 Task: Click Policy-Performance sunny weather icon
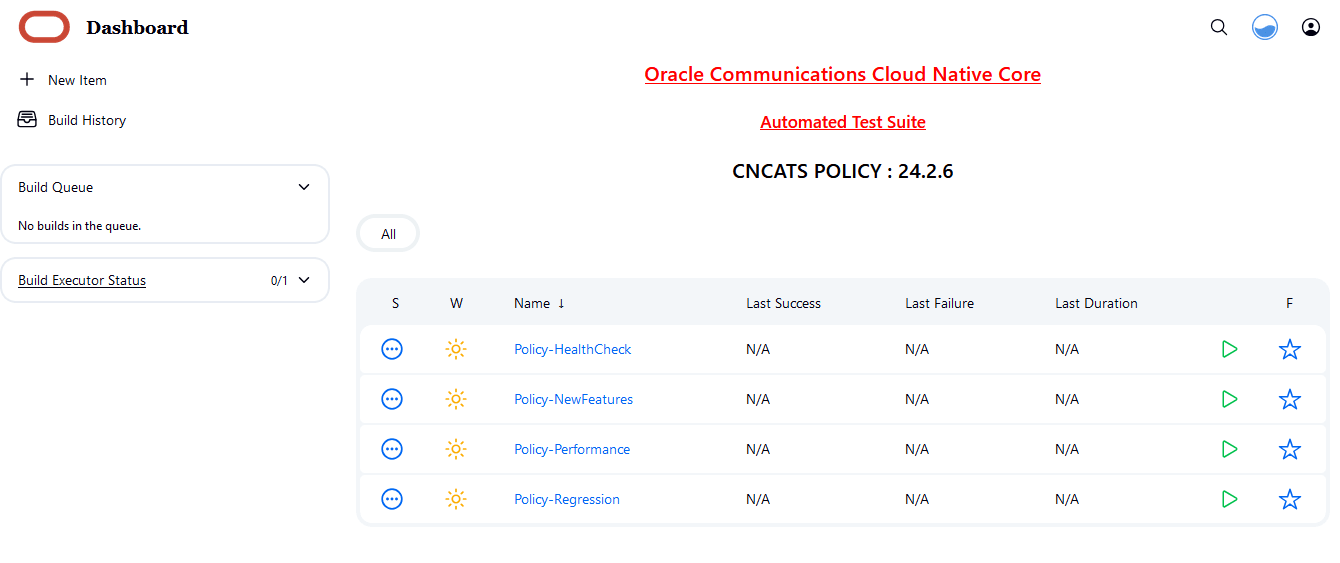(456, 449)
